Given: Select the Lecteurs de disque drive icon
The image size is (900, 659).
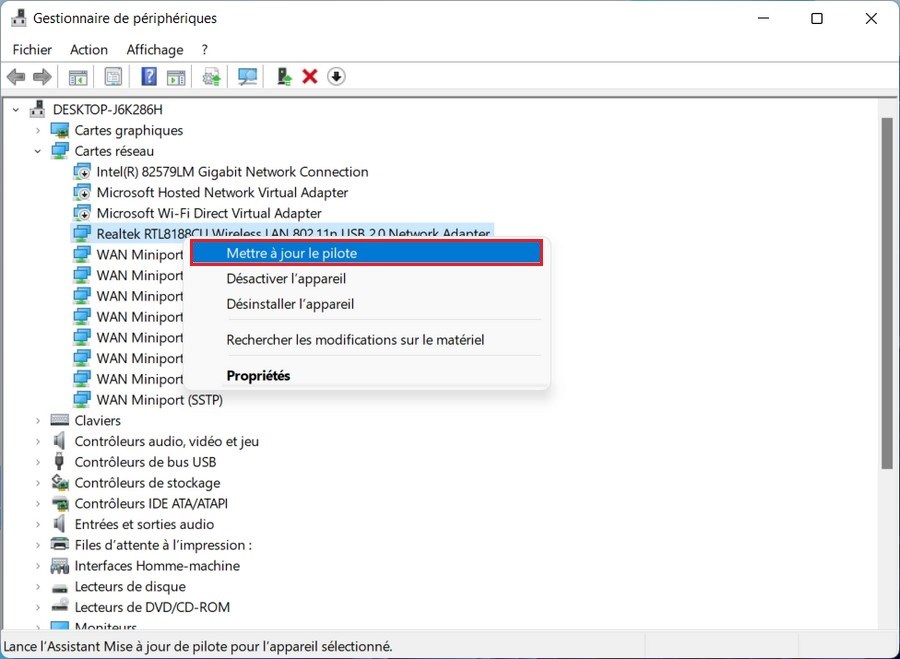Looking at the screenshot, I should point(60,587).
